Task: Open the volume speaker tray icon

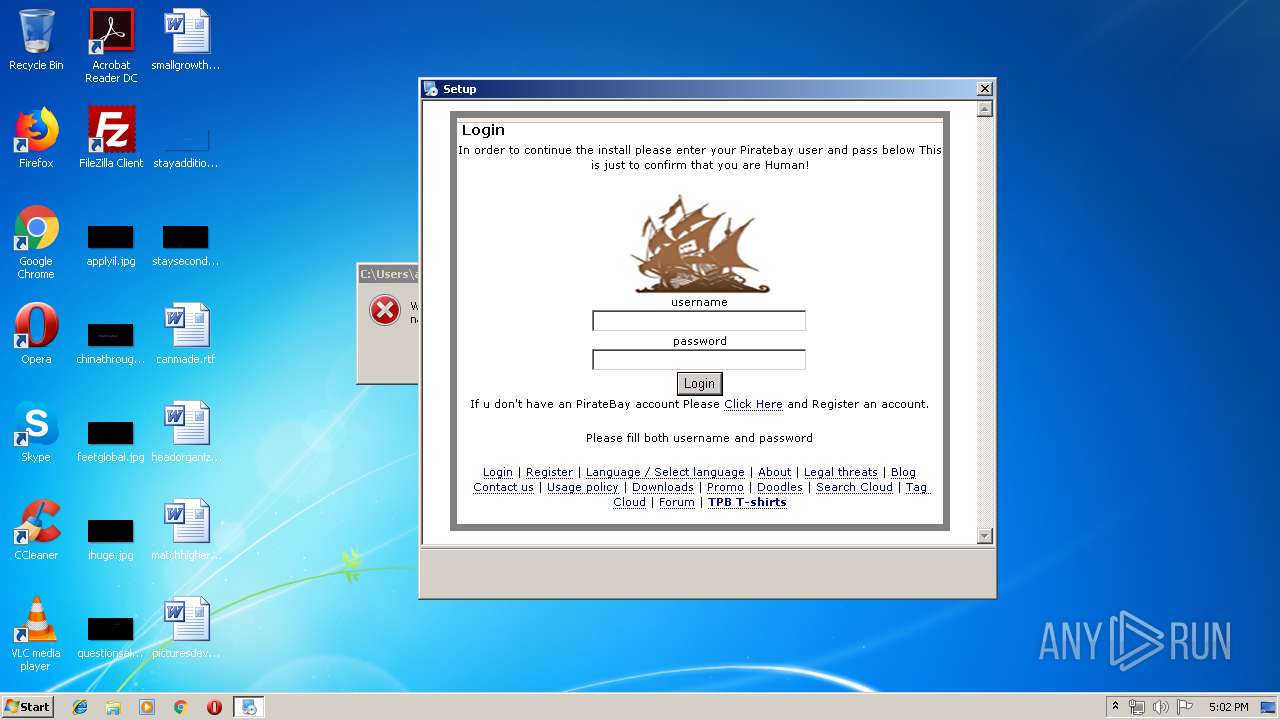Action: point(1161,707)
